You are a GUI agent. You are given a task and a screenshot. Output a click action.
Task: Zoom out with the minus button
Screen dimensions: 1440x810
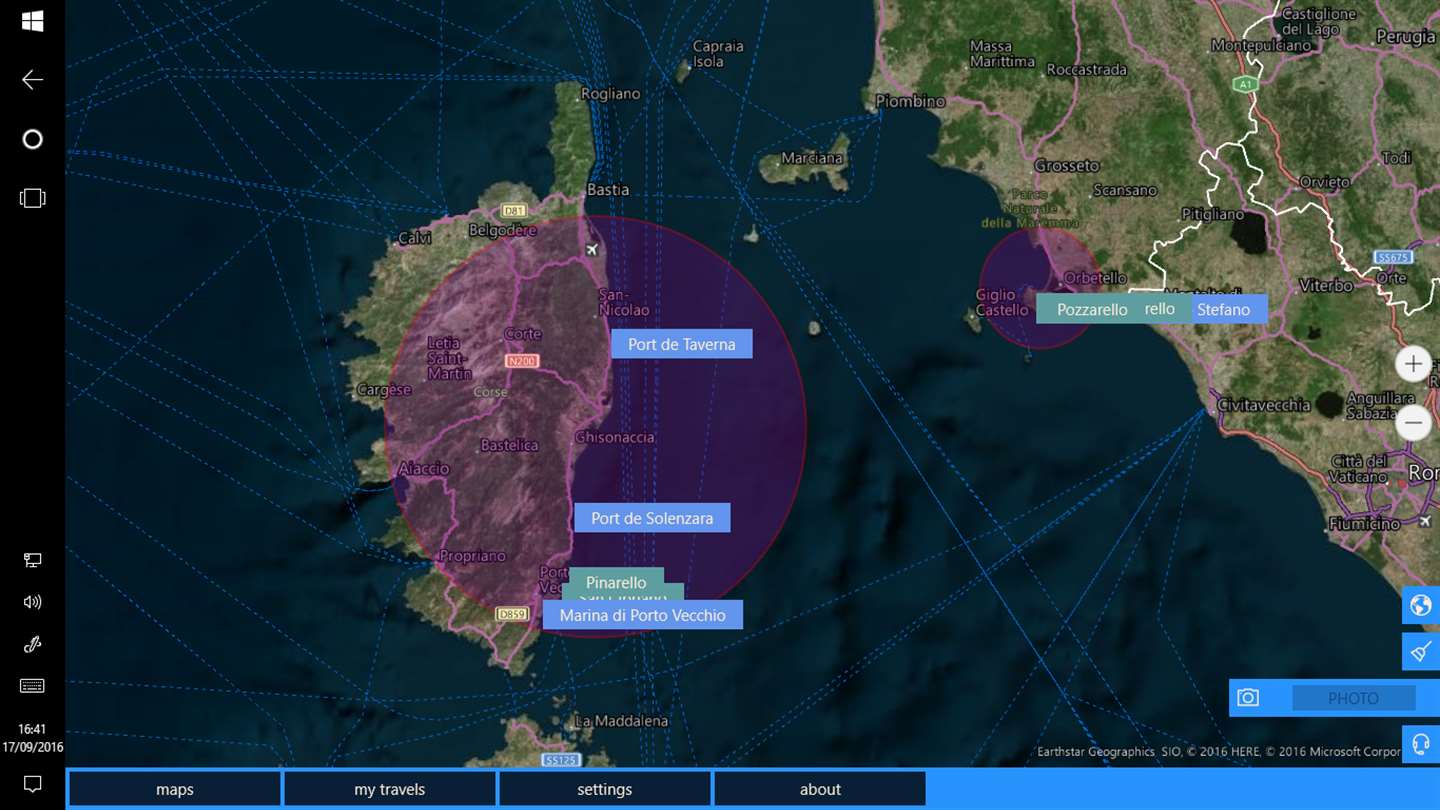(1413, 423)
